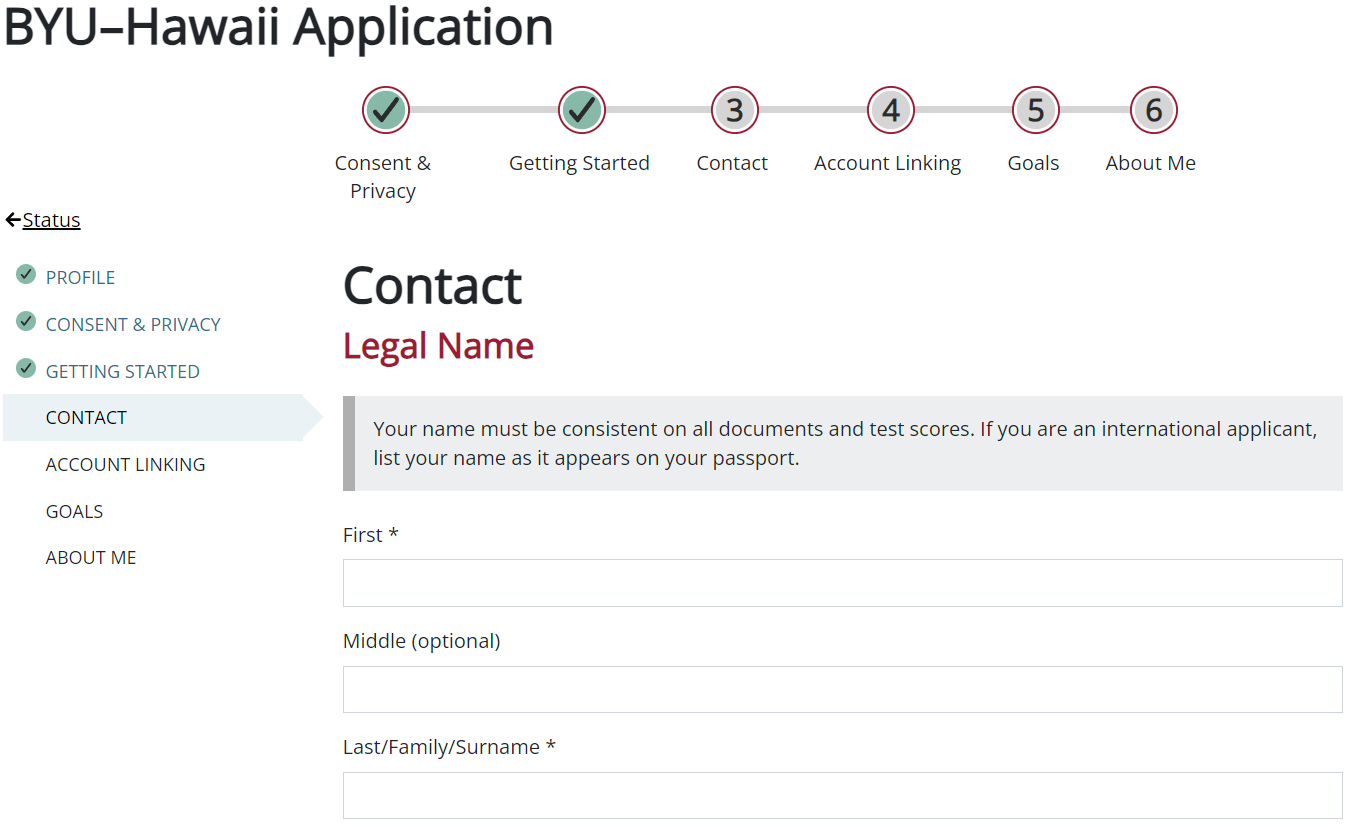1357x827 pixels.
Task: Click the Middle (optional) name input field
Action: [x=842, y=690]
